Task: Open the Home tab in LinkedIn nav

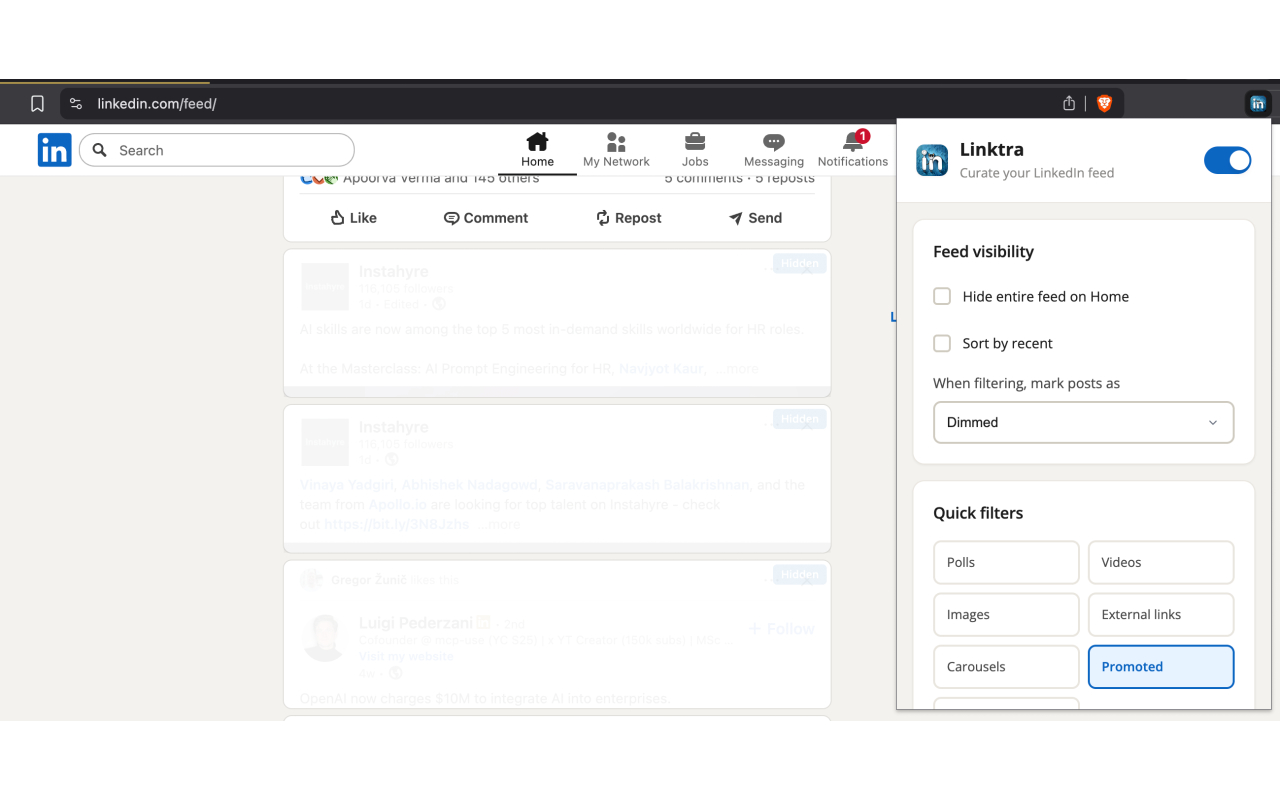Action: coord(537,150)
